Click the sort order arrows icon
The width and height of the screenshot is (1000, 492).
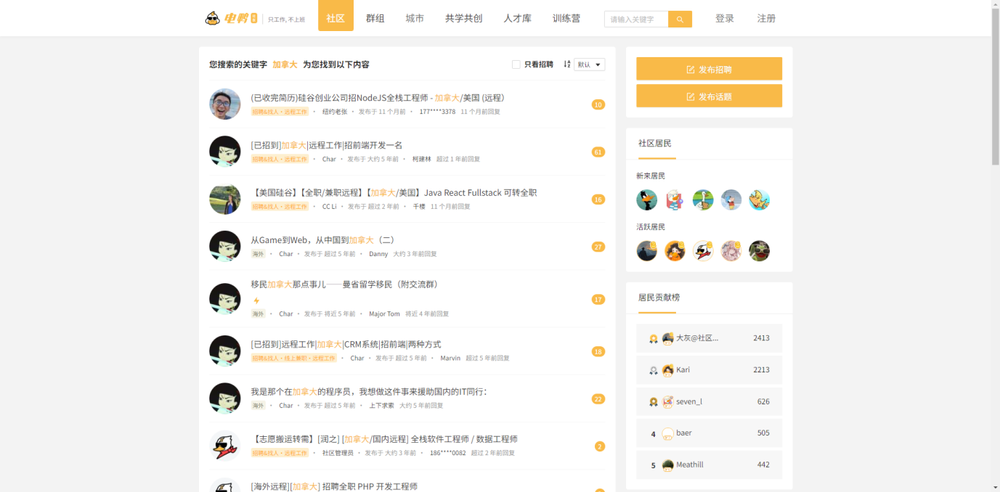click(x=567, y=64)
